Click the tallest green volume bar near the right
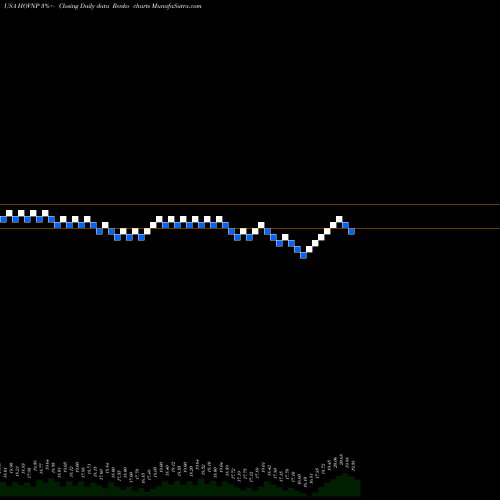The height and width of the screenshot is (500, 500). tap(345, 484)
